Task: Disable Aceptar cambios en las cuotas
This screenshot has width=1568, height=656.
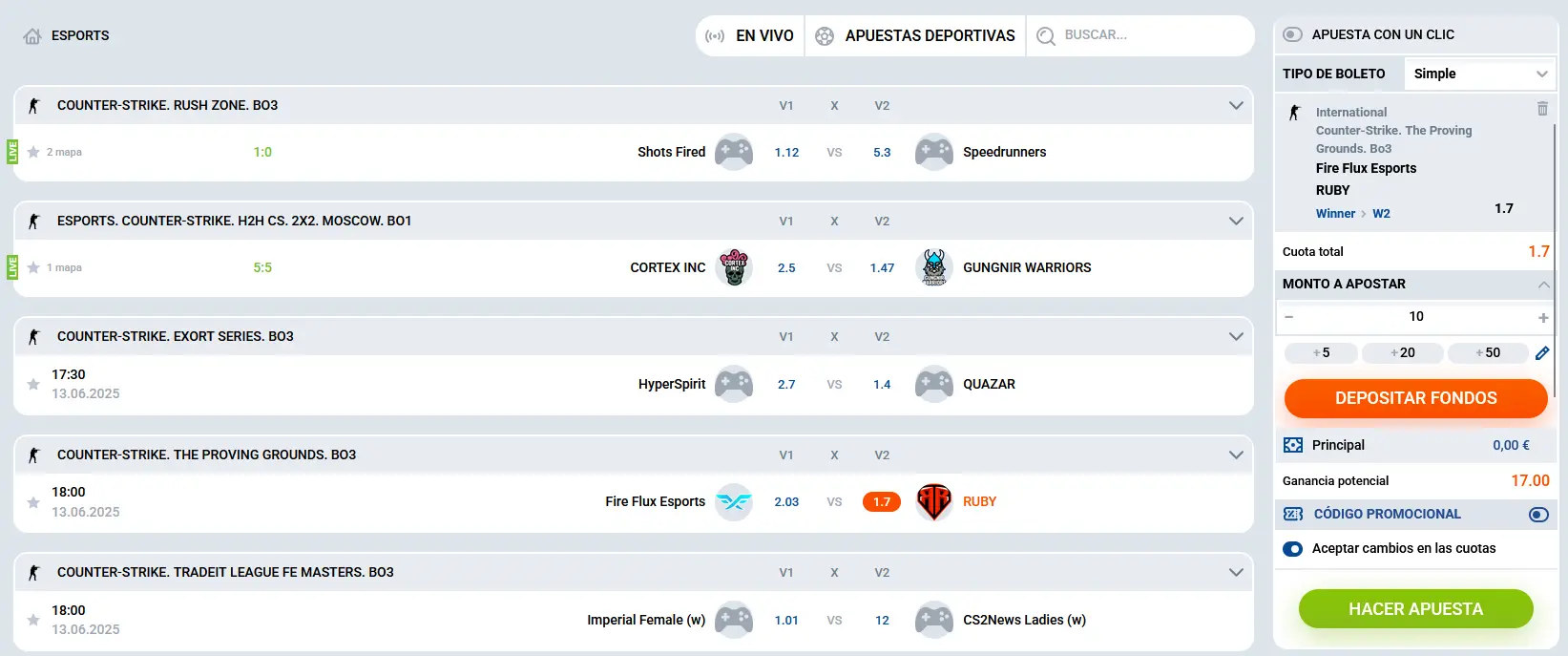Action: pos(1293,549)
